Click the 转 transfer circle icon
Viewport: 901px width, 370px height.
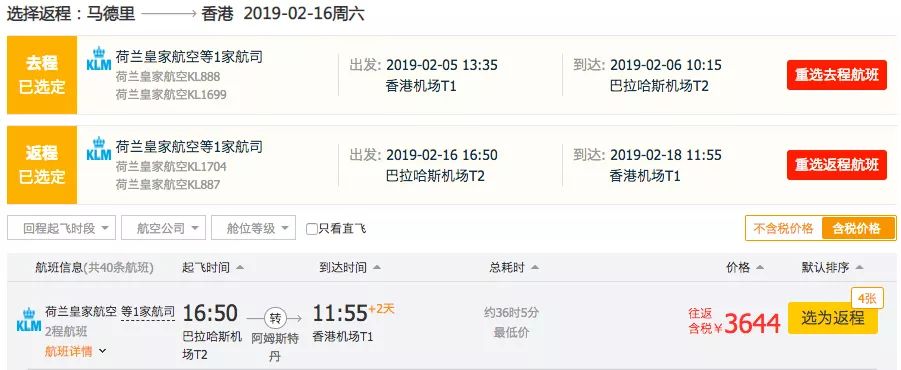click(275, 318)
